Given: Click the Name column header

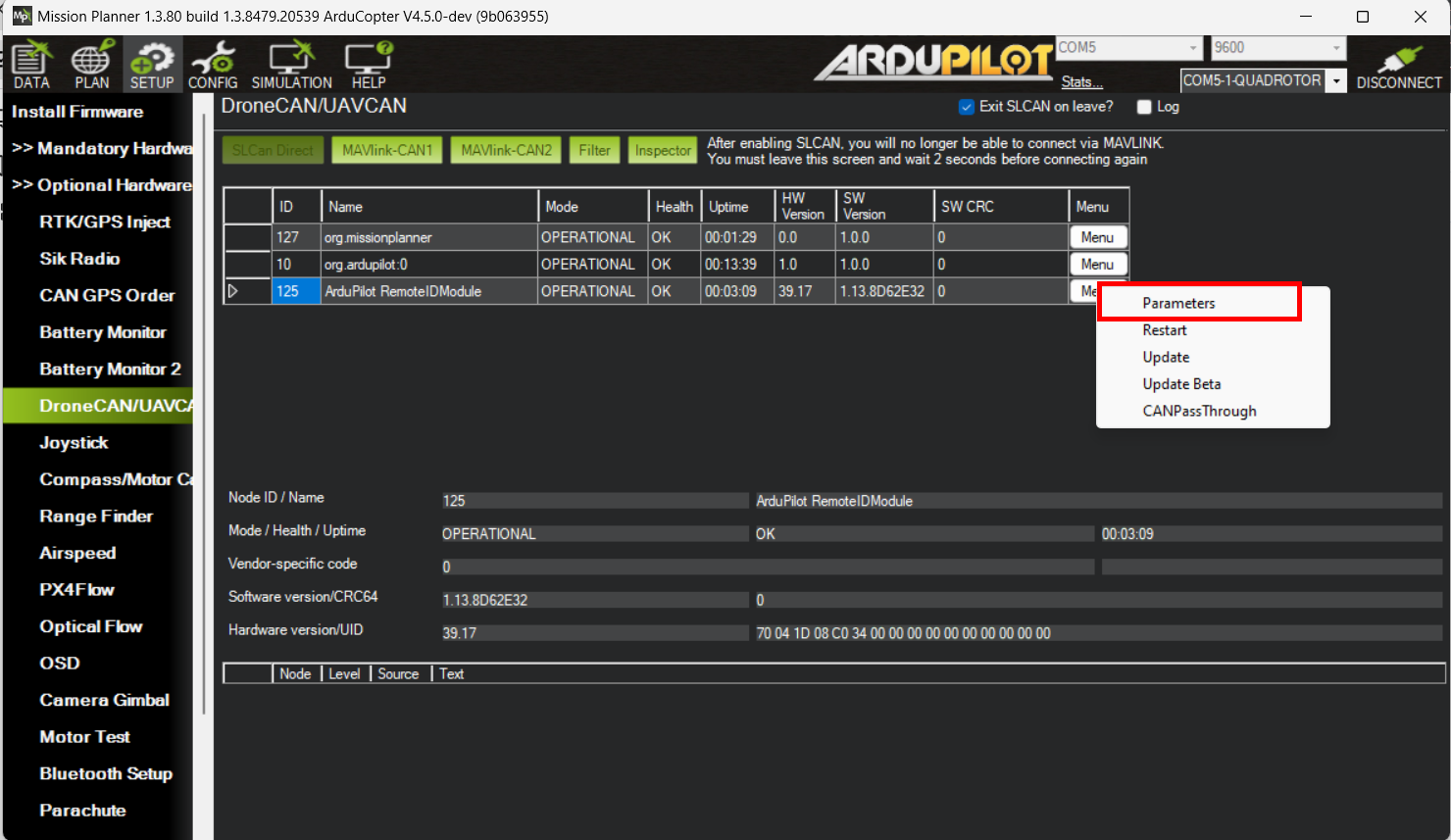Looking at the screenshot, I should point(429,207).
